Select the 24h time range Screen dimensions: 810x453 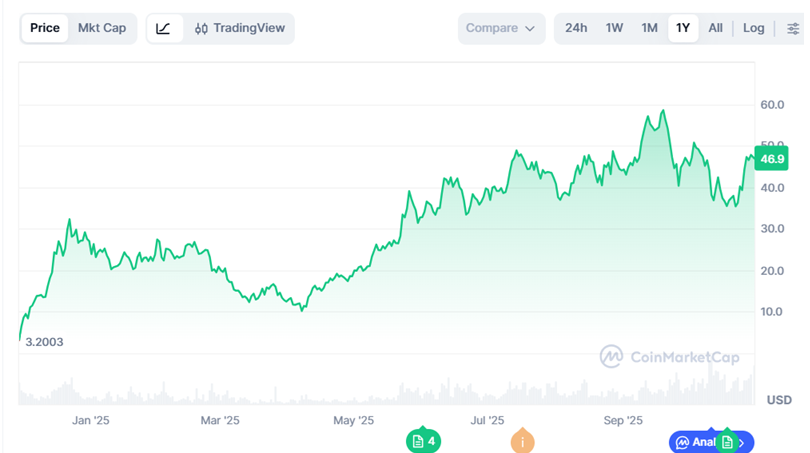pyautogui.click(x=576, y=28)
